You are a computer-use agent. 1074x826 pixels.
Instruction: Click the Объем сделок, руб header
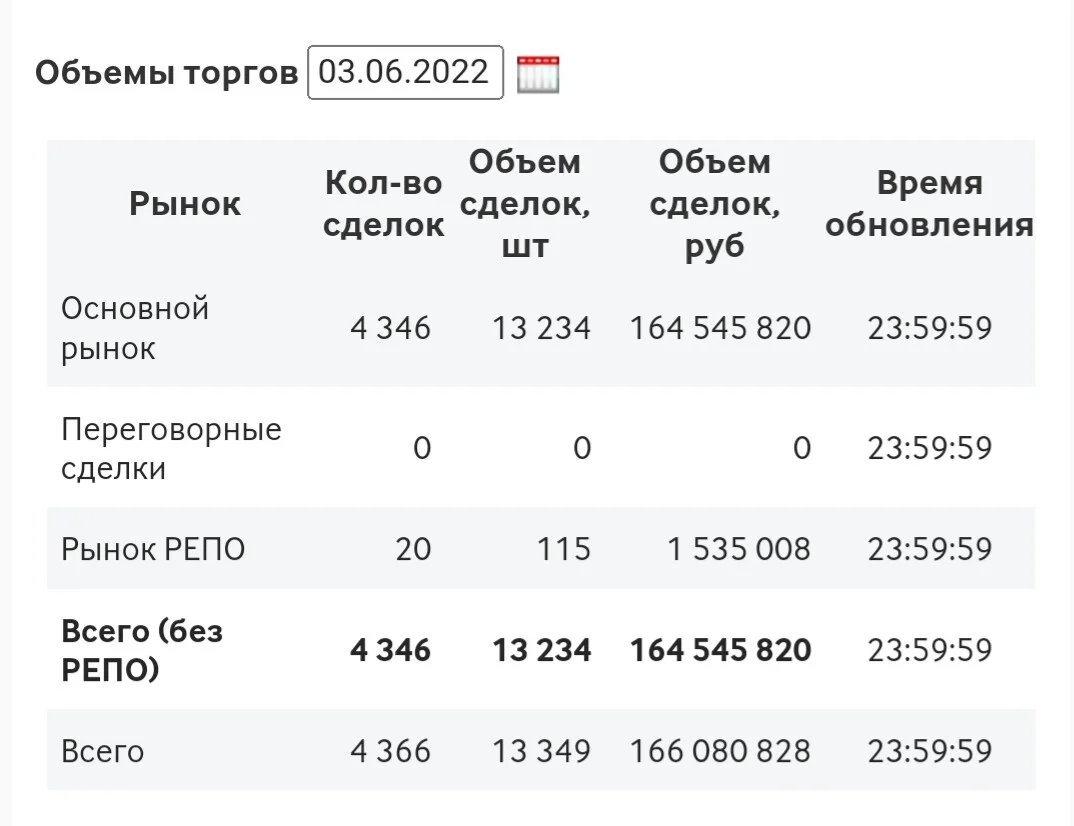714,203
